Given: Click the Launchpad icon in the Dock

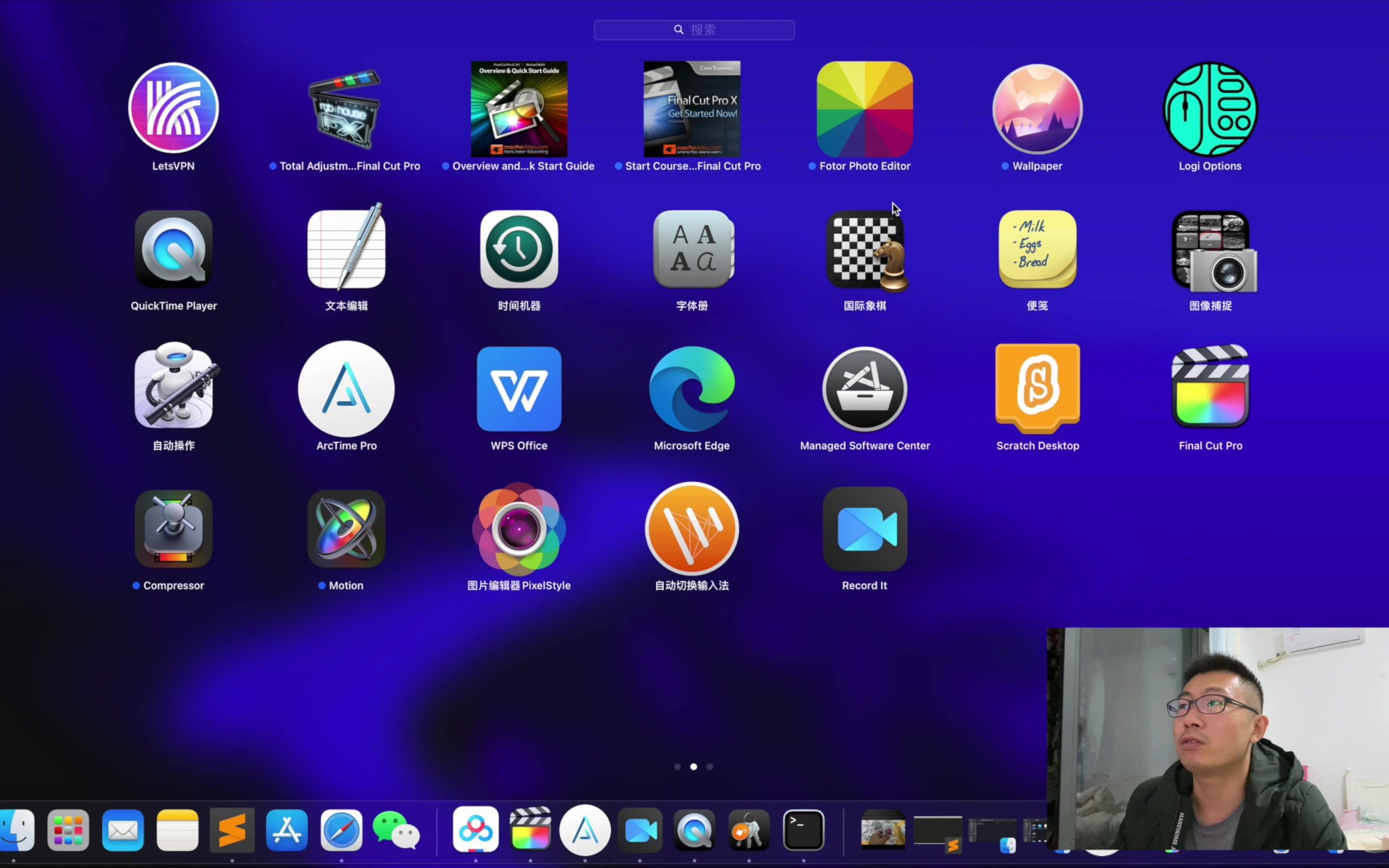Looking at the screenshot, I should coord(68,830).
